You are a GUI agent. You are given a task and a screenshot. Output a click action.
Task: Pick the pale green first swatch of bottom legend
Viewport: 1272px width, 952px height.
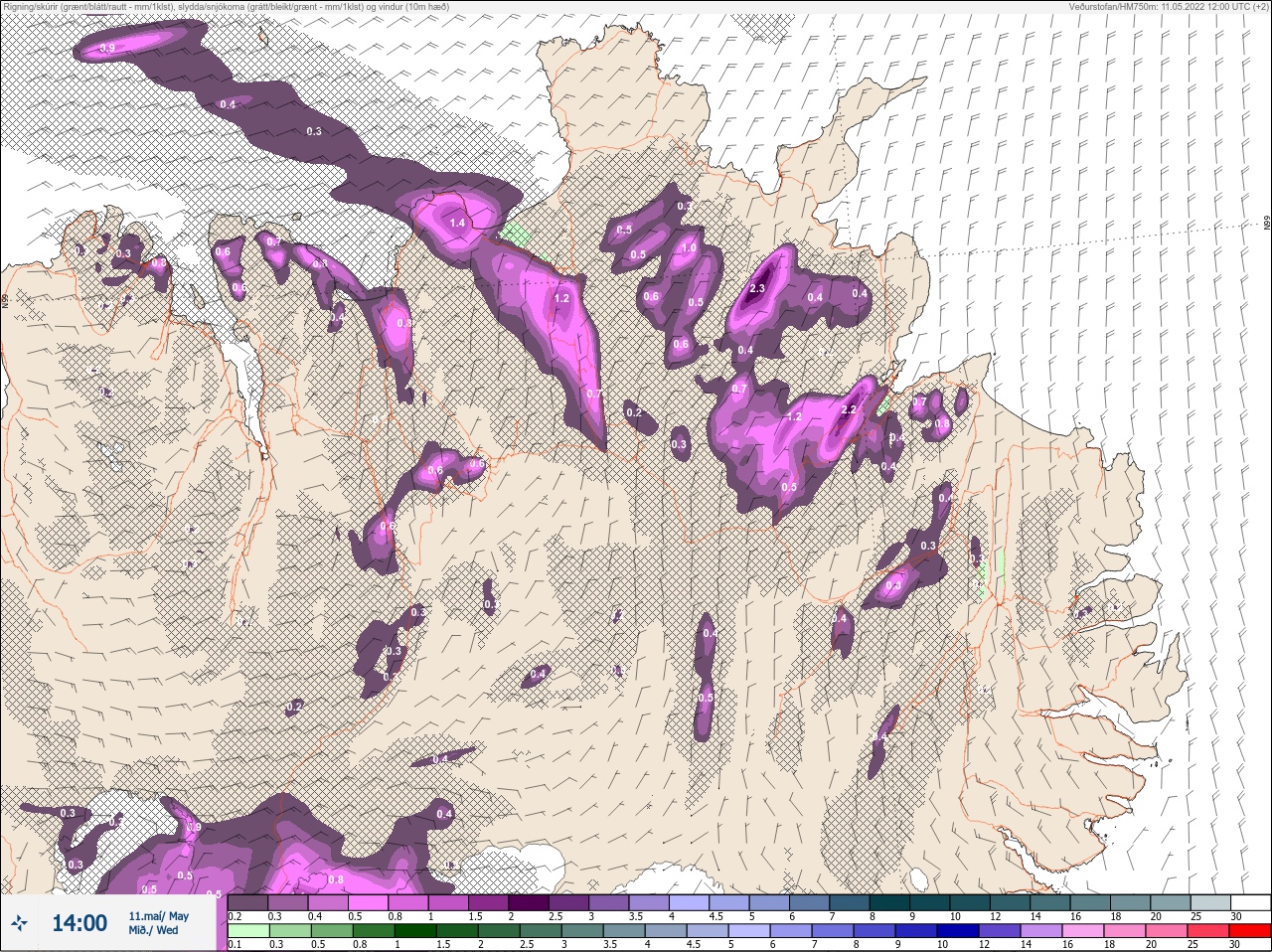pos(248,932)
